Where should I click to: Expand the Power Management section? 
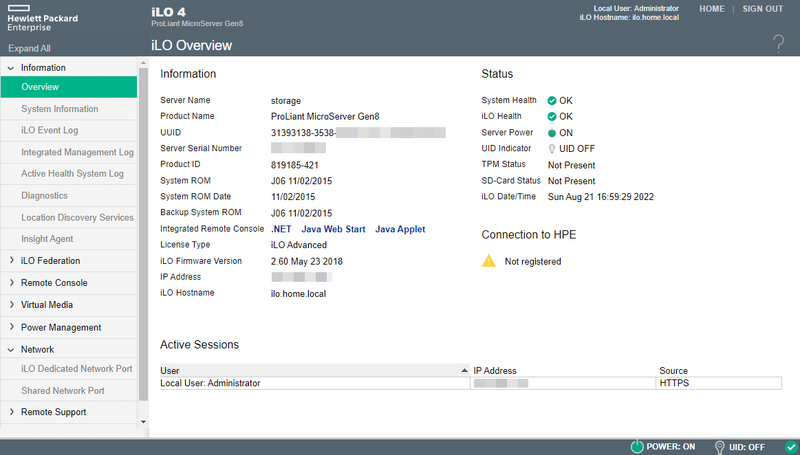click(x=11, y=327)
